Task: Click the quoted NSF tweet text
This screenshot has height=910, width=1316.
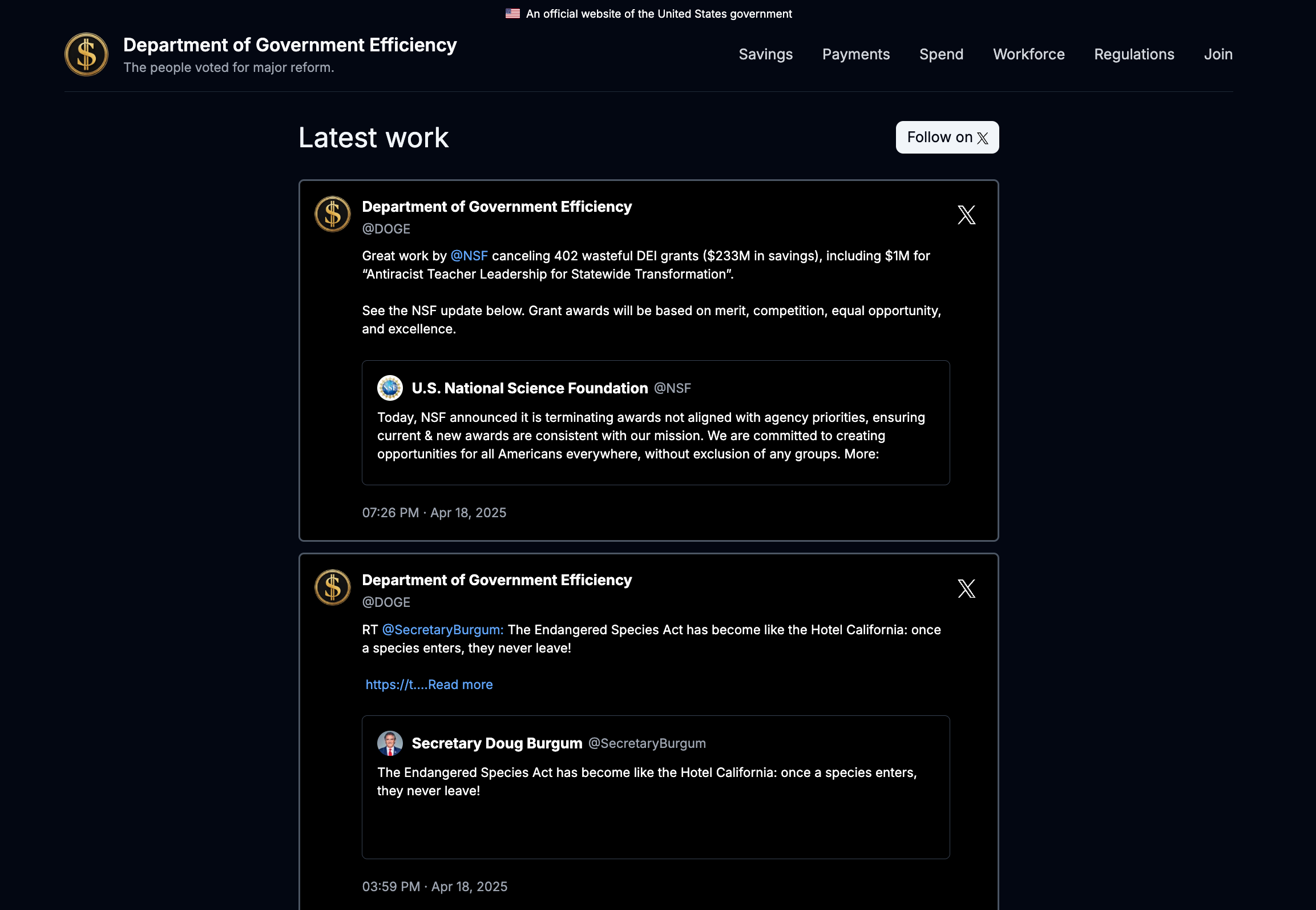Action: click(651, 436)
